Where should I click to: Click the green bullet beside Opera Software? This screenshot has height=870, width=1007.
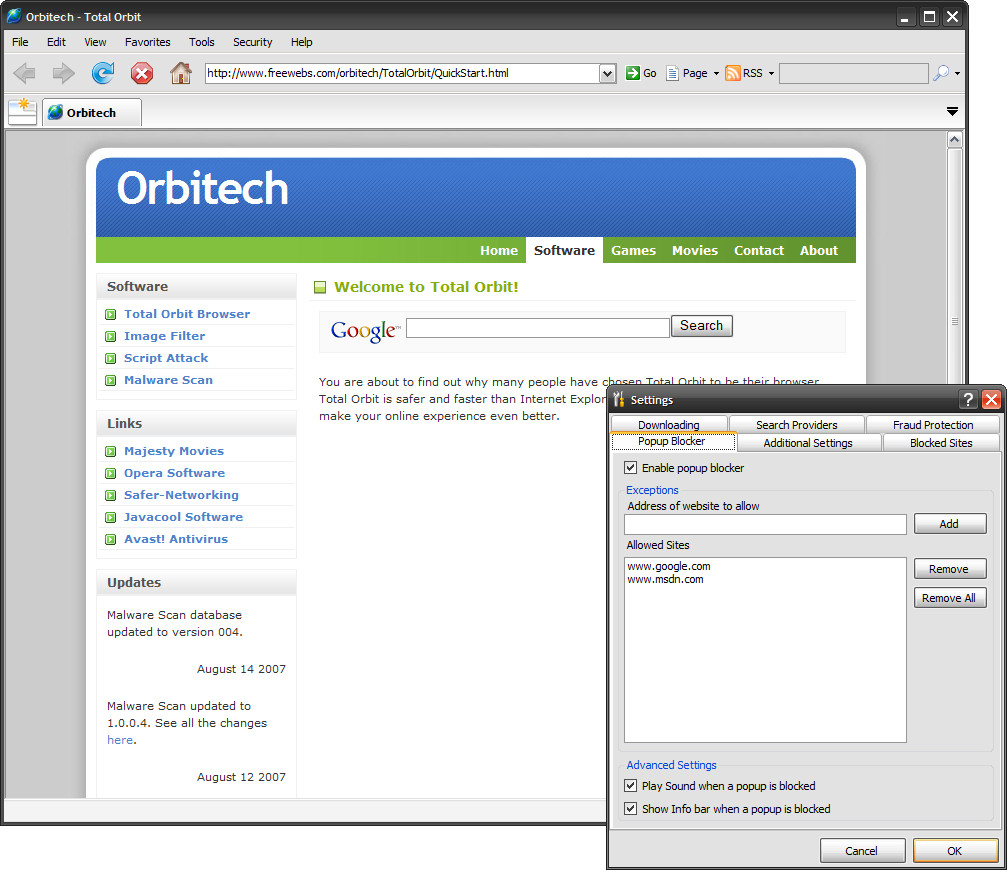tap(110, 473)
